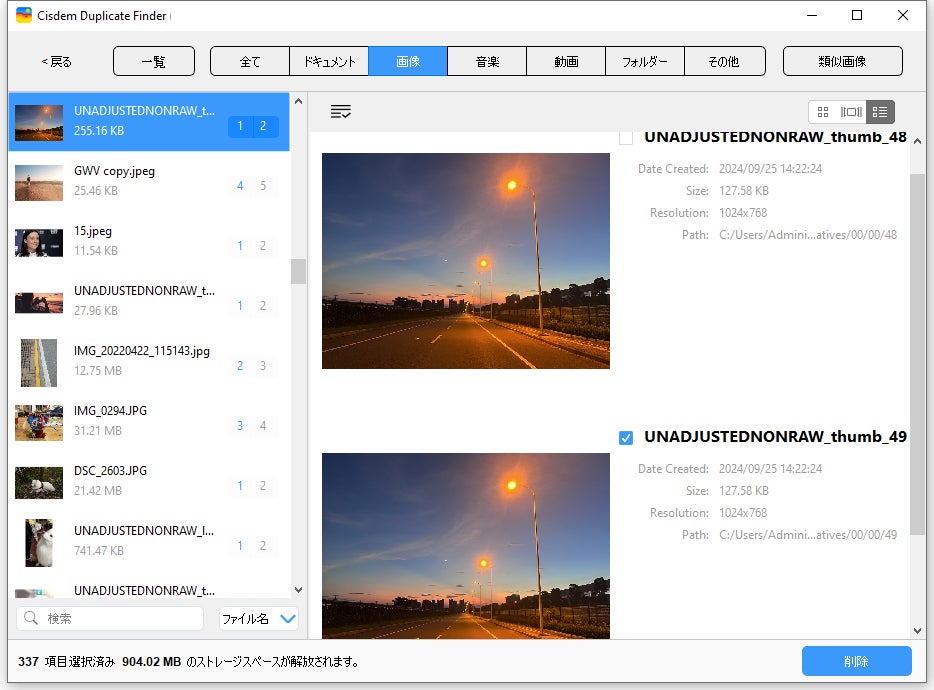Click the search magnifier icon
Screen dimensions: 934x690
(32, 619)
